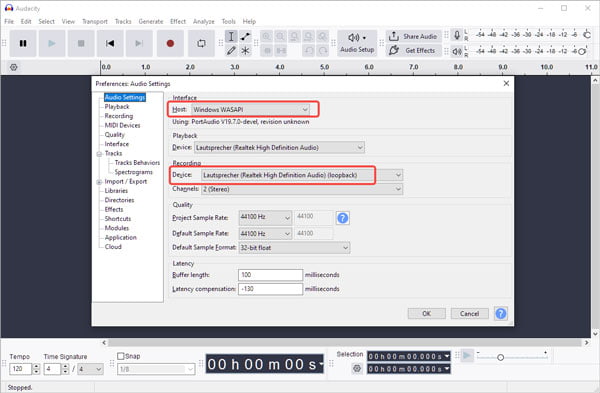
Task: Select Recording in preferences tree
Action: [119, 116]
